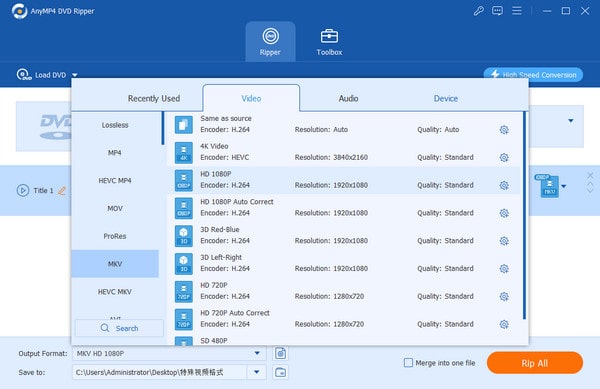The image size is (600, 389).
Task: Open the output folder icon beside Save to
Action: 280,372
